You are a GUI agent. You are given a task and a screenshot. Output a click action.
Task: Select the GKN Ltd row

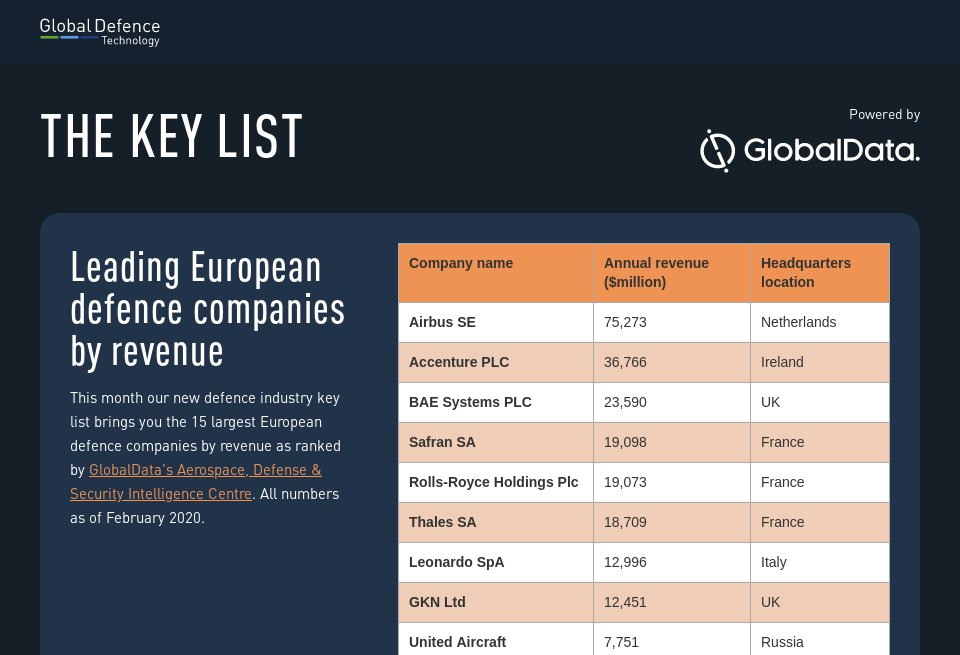(437, 602)
